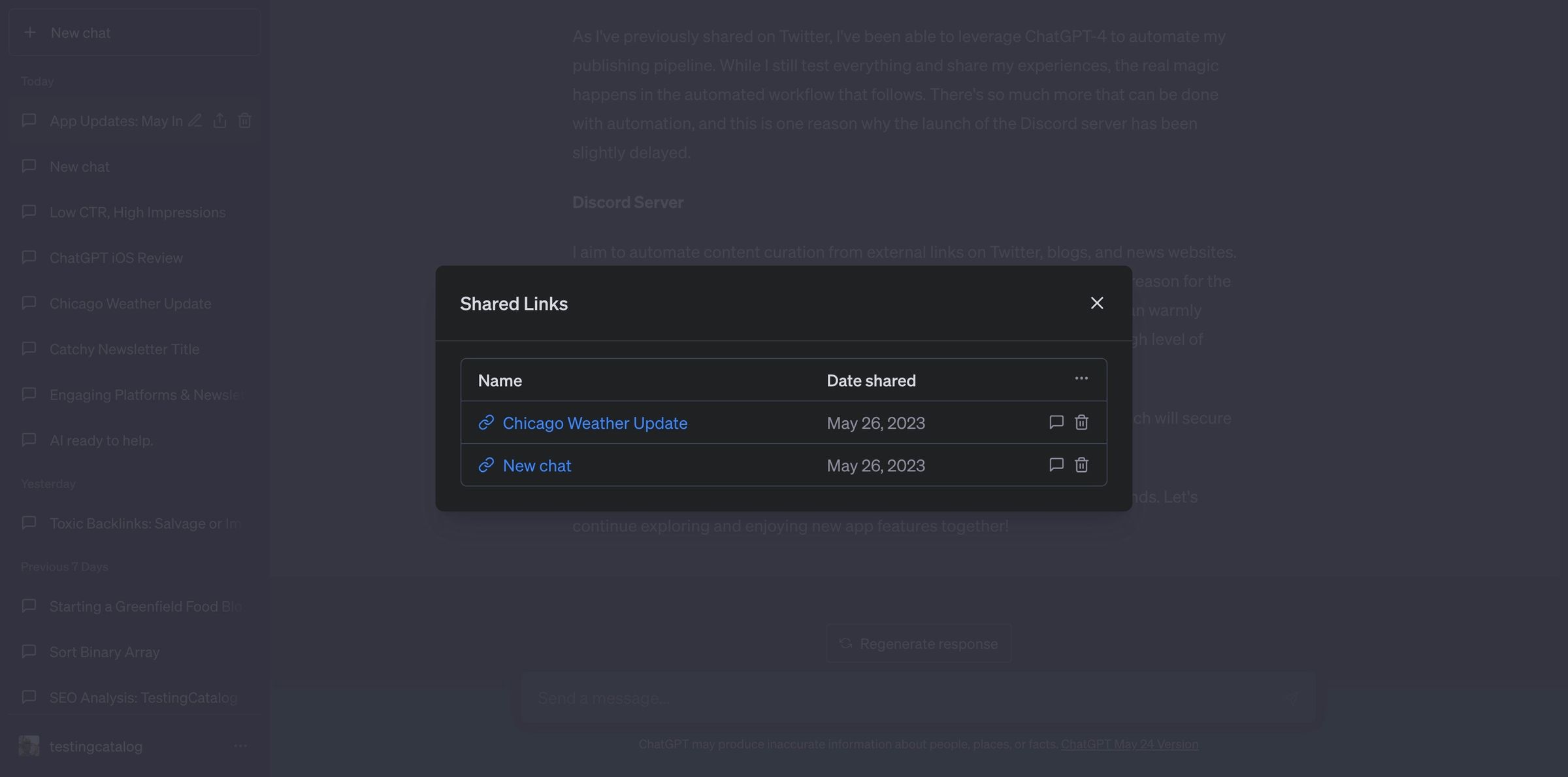Open the ChatGPT May 24 Version link
This screenshot has width=1568, height=777.
(x=1130, y=744)
